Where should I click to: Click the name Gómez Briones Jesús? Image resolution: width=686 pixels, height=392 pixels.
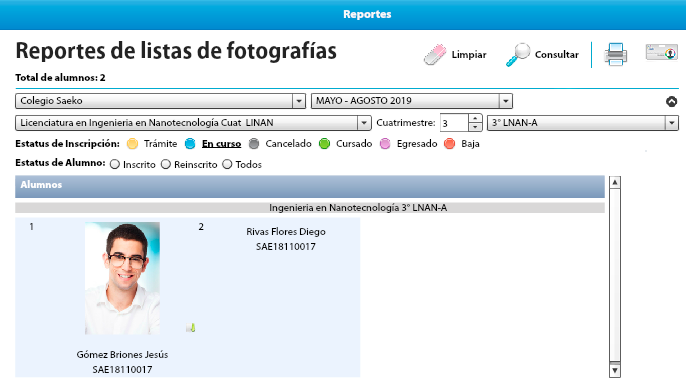coord(122,355)
